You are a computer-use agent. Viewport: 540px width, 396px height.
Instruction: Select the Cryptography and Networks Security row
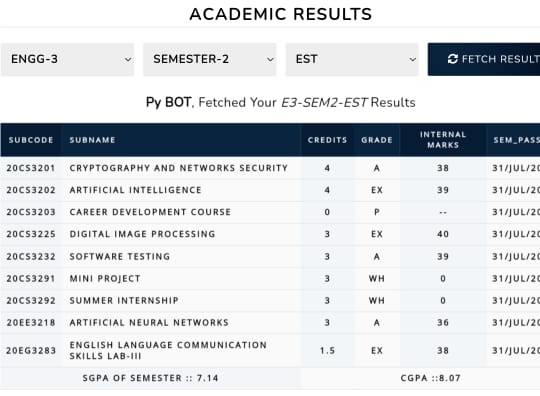[x=270, y=168]
